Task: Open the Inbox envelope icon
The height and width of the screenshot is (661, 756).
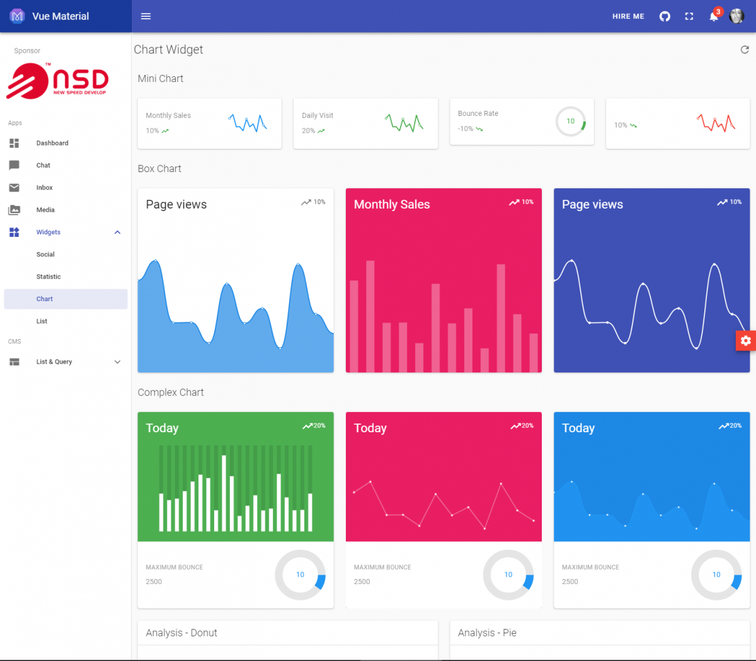Action: pos(14,188)
